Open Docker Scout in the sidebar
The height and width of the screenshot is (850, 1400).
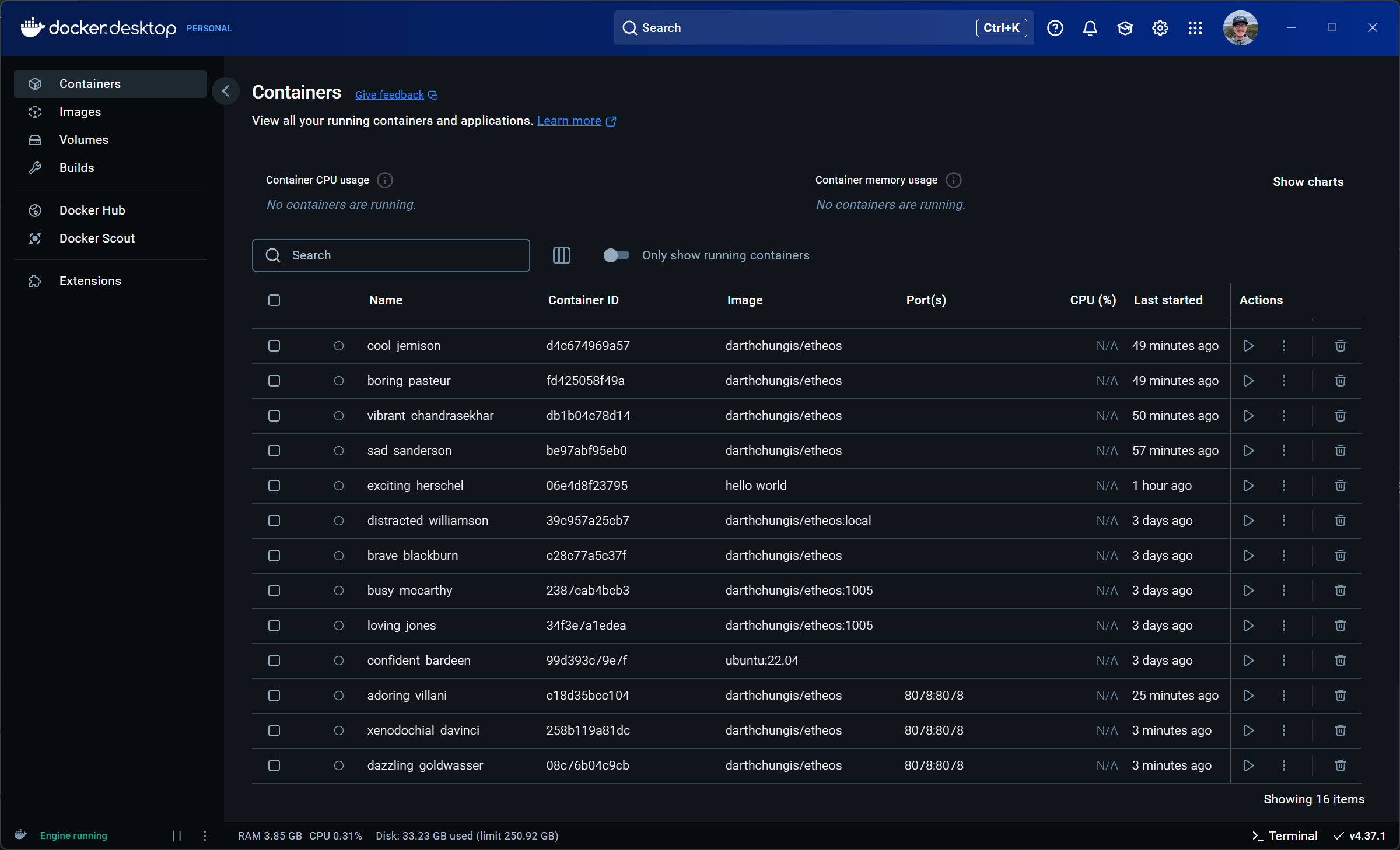110,238
